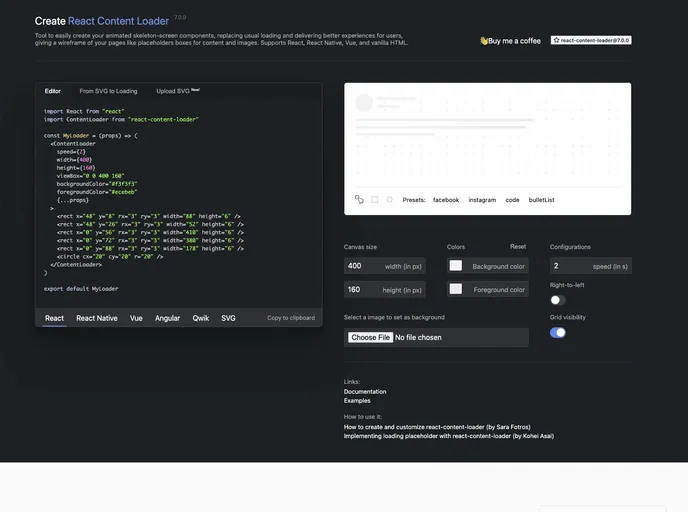The width and height of the screenshot is (688, 512).
Task: Apply the facebook preset
Action: 445,200
